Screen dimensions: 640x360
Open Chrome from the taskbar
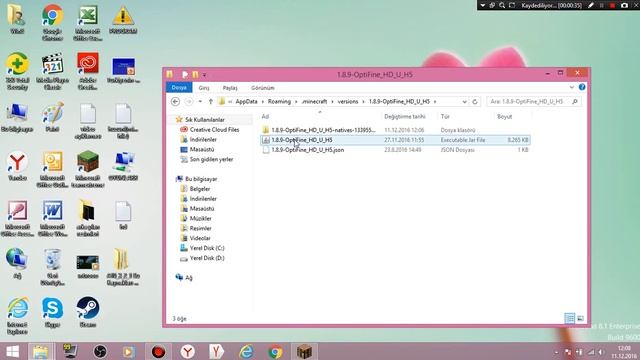(x=275, y=351)
